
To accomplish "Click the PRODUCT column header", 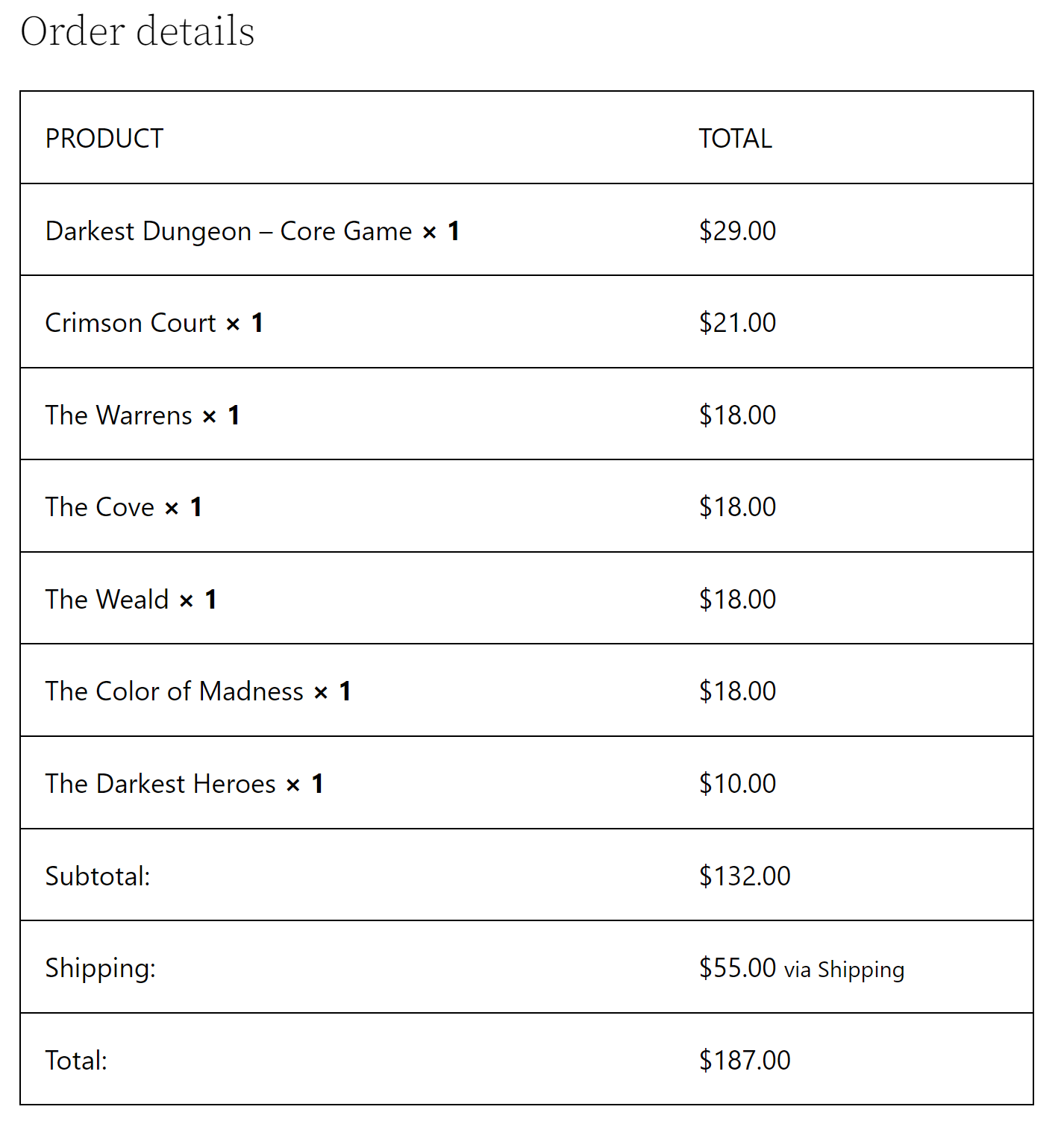I will click(x=104, y=139).
